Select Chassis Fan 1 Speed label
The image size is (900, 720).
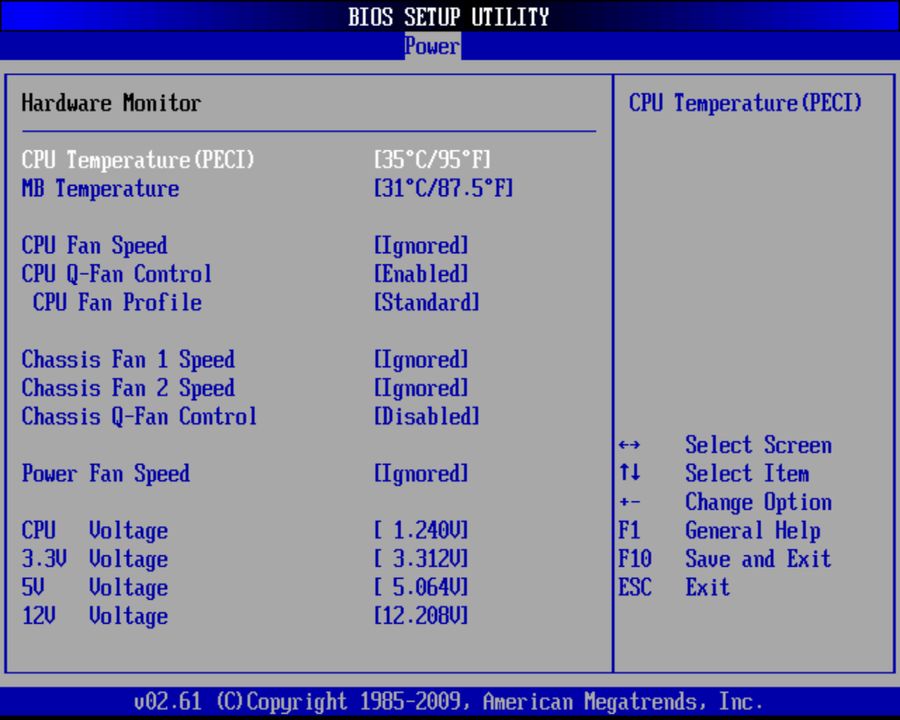(129, 360)
